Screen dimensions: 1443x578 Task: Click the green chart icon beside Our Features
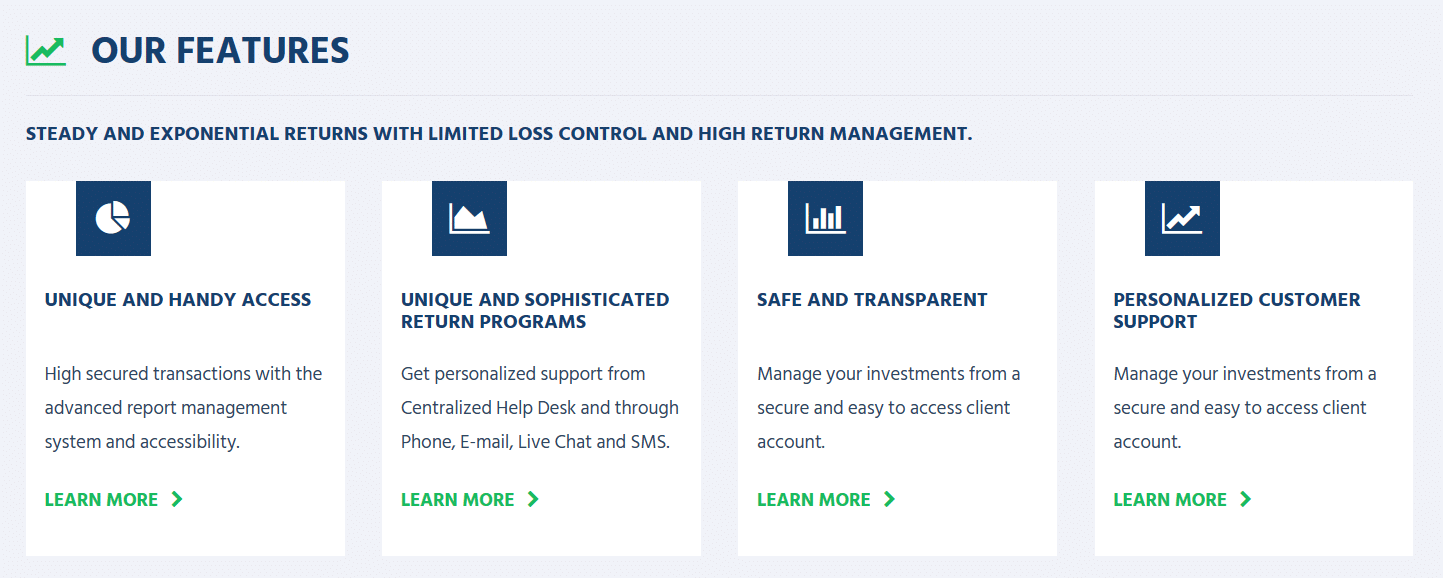[x=46, y=51]
